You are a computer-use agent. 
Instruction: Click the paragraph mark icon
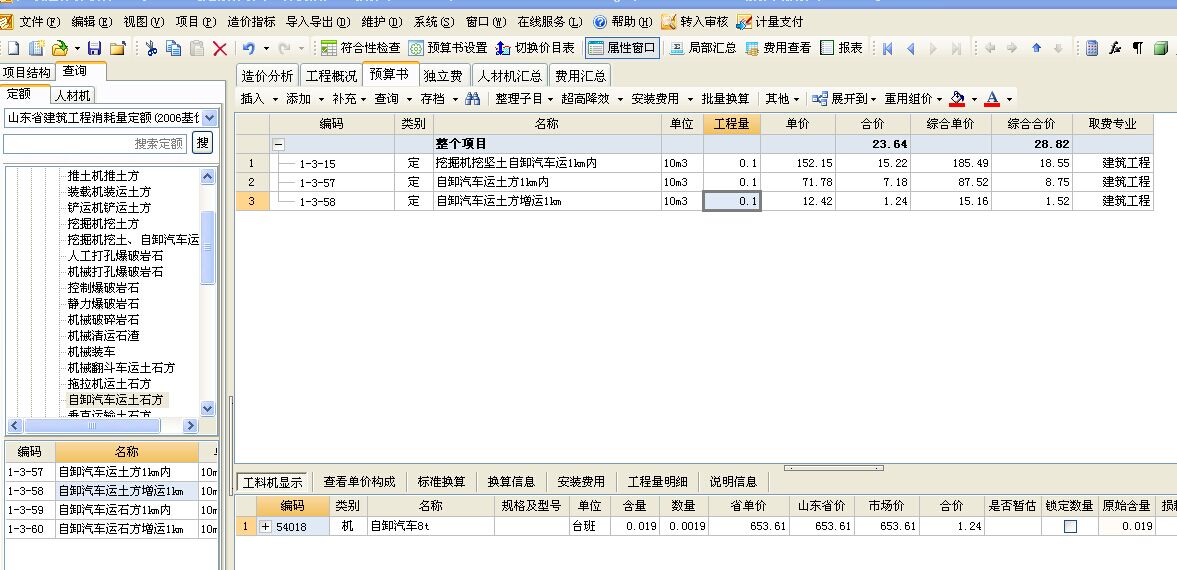pos(1138,48)
